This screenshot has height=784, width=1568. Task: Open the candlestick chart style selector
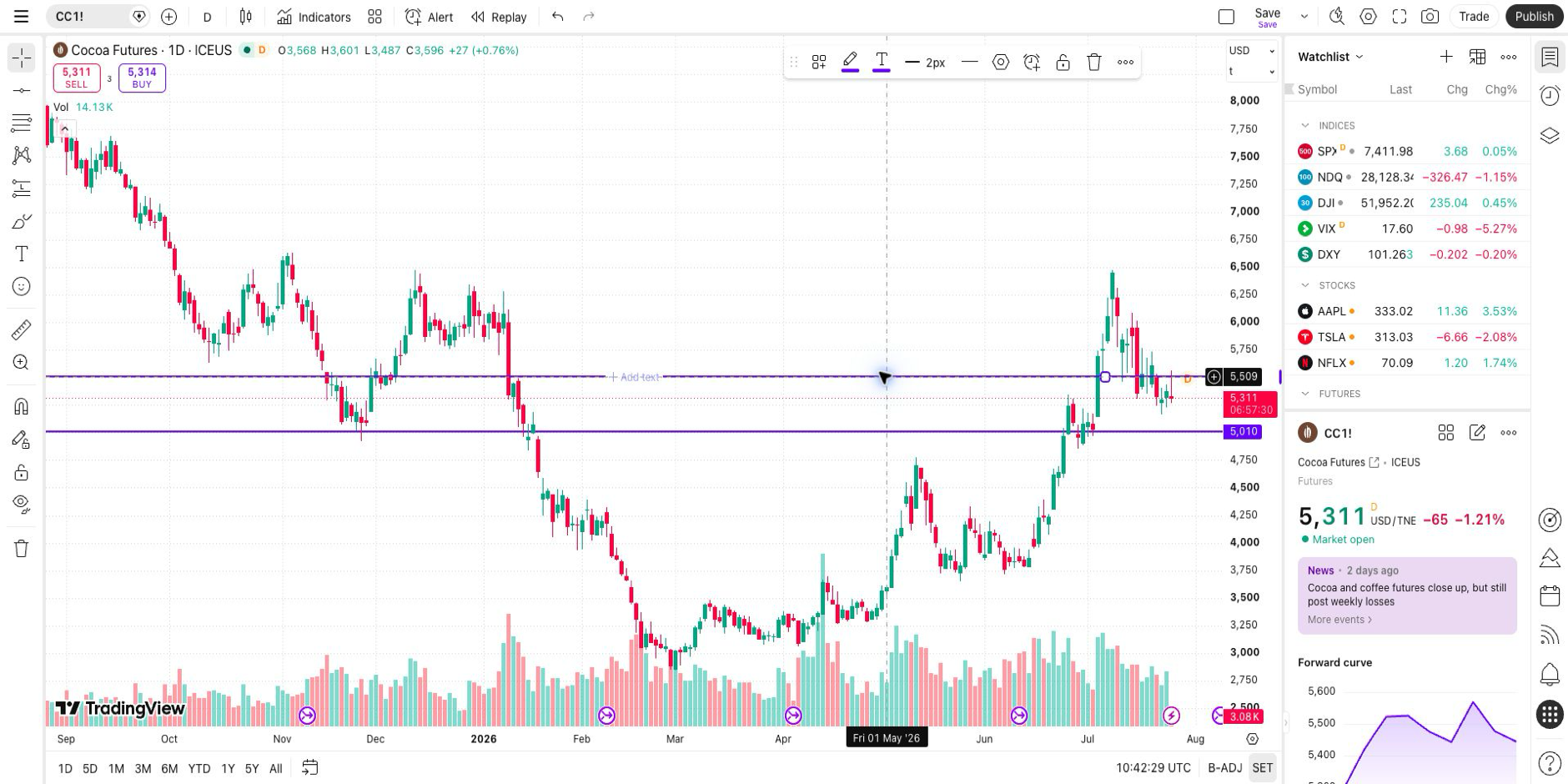click(x=246, y=17)
